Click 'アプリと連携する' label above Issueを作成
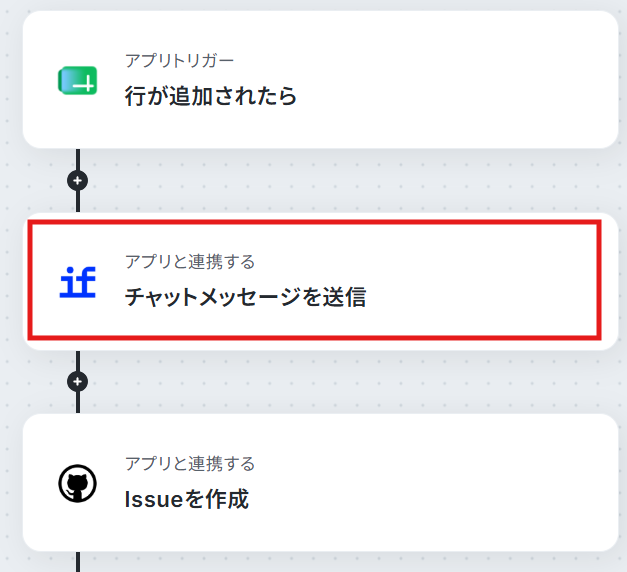This screenshot has width=627, height=572. pos(190,464)
